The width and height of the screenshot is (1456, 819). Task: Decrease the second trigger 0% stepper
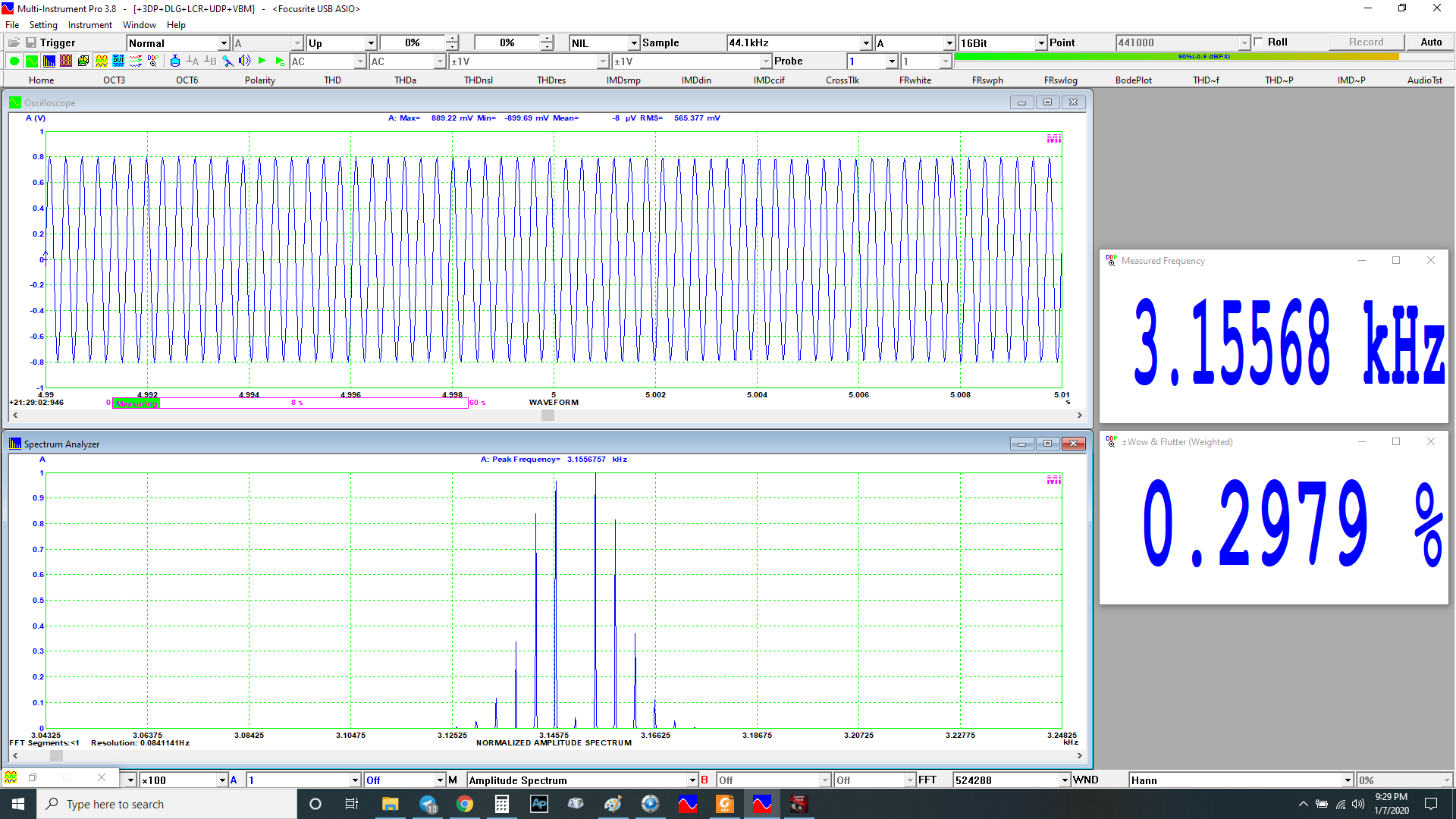547,47
